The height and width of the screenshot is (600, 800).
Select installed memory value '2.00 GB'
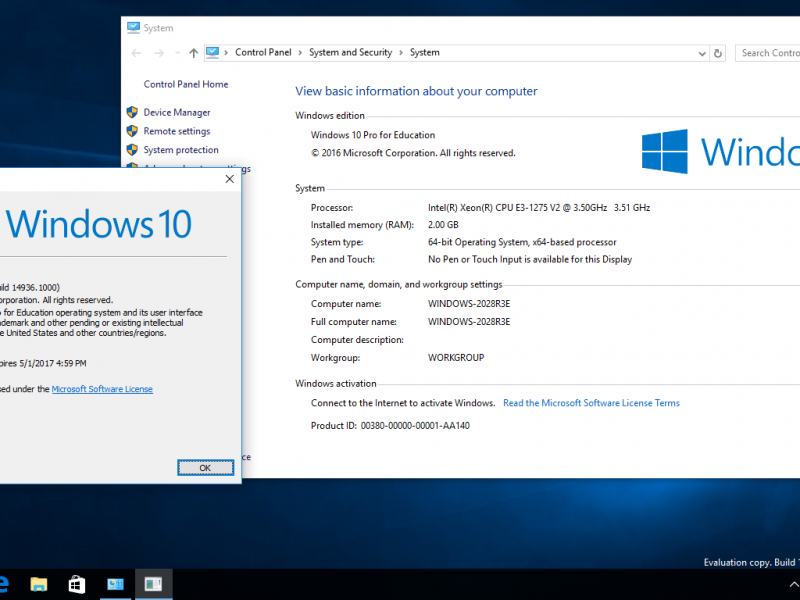coord(443,225)
